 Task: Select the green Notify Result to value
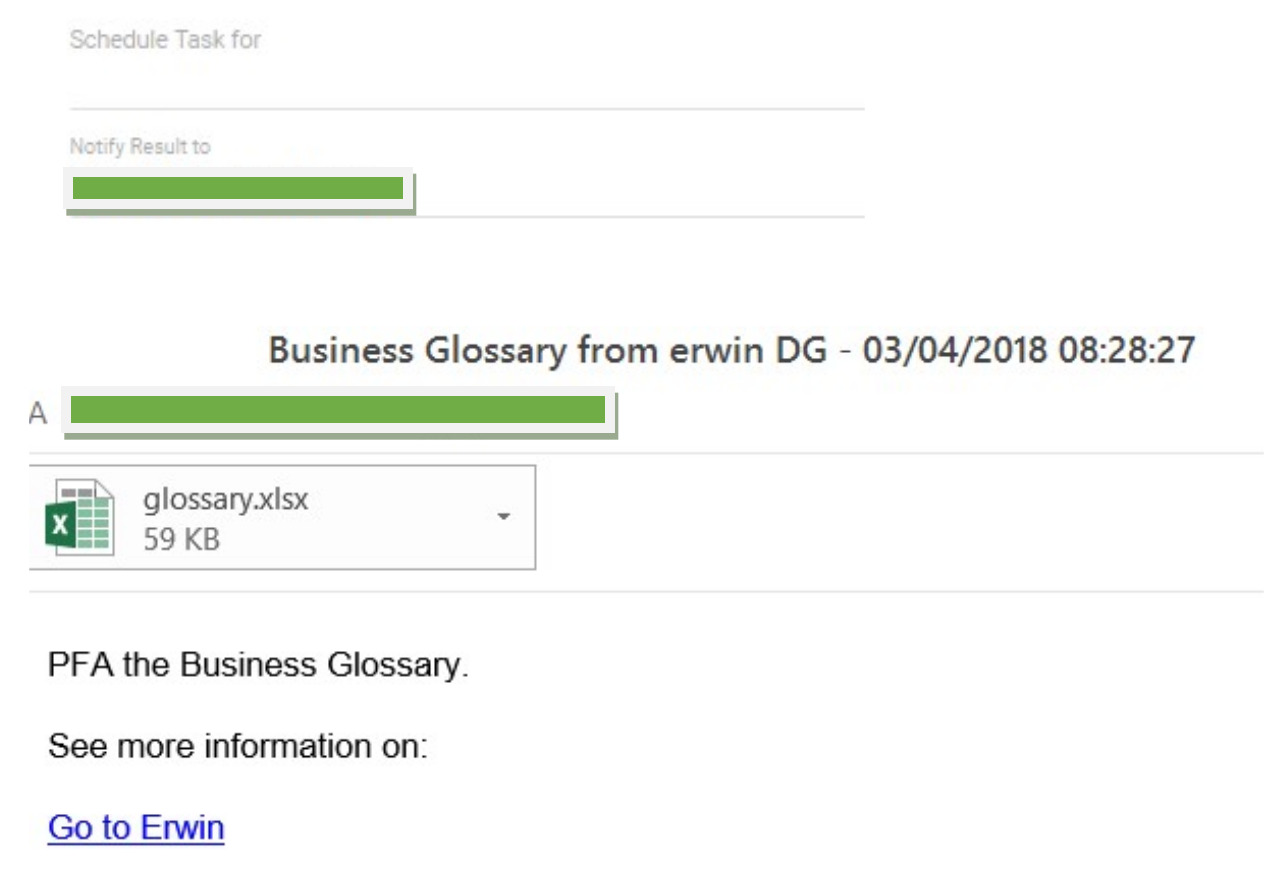coord(238,189)
